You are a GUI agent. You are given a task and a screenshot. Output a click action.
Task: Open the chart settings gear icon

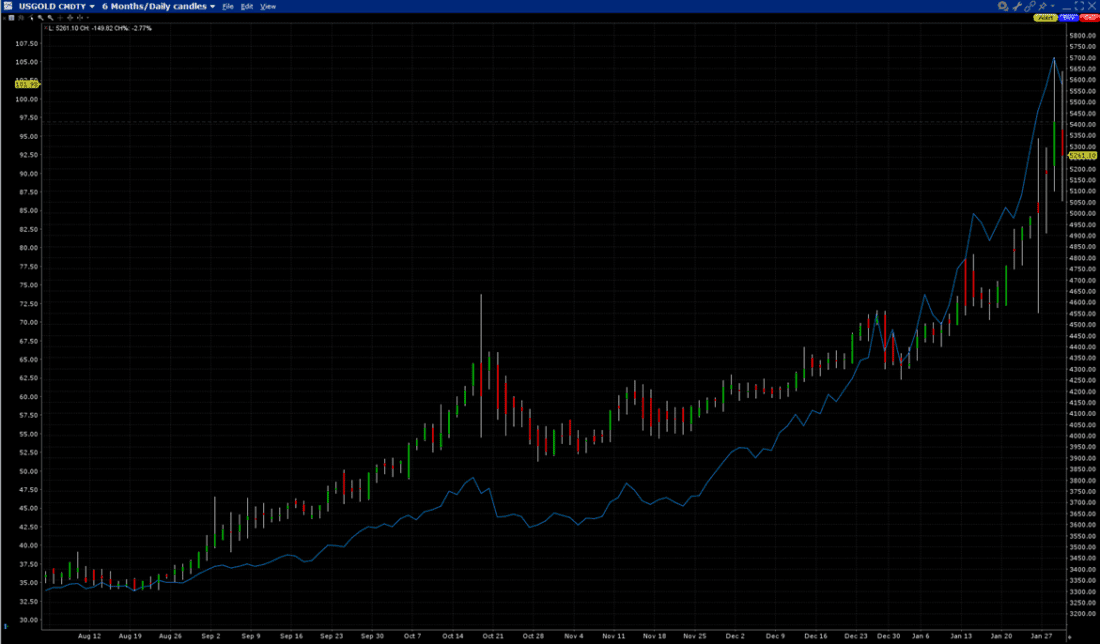[1003, 6]
